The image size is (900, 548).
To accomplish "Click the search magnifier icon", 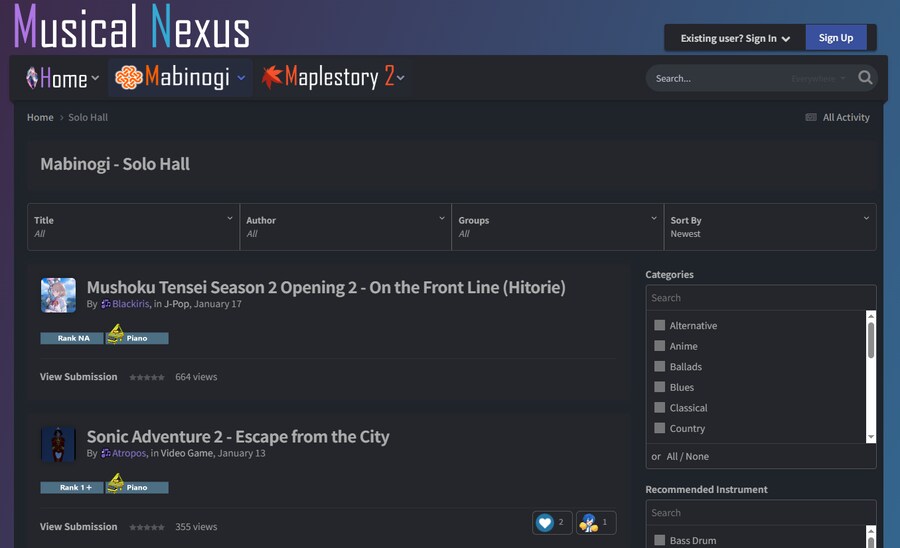I will pos(865,77).
